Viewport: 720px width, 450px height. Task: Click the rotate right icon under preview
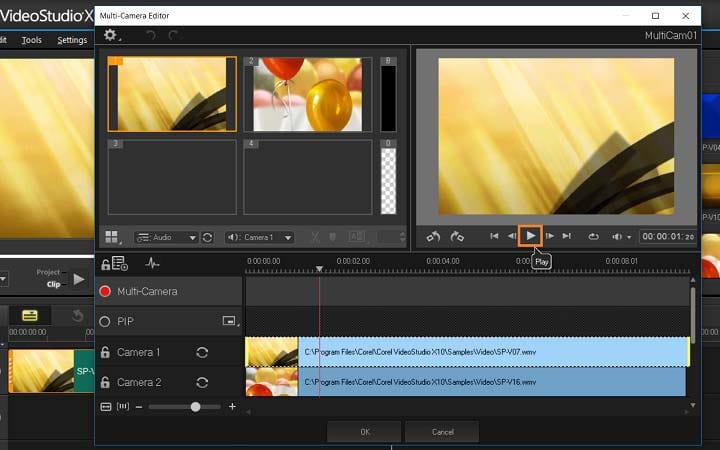(x=457, y=236)
